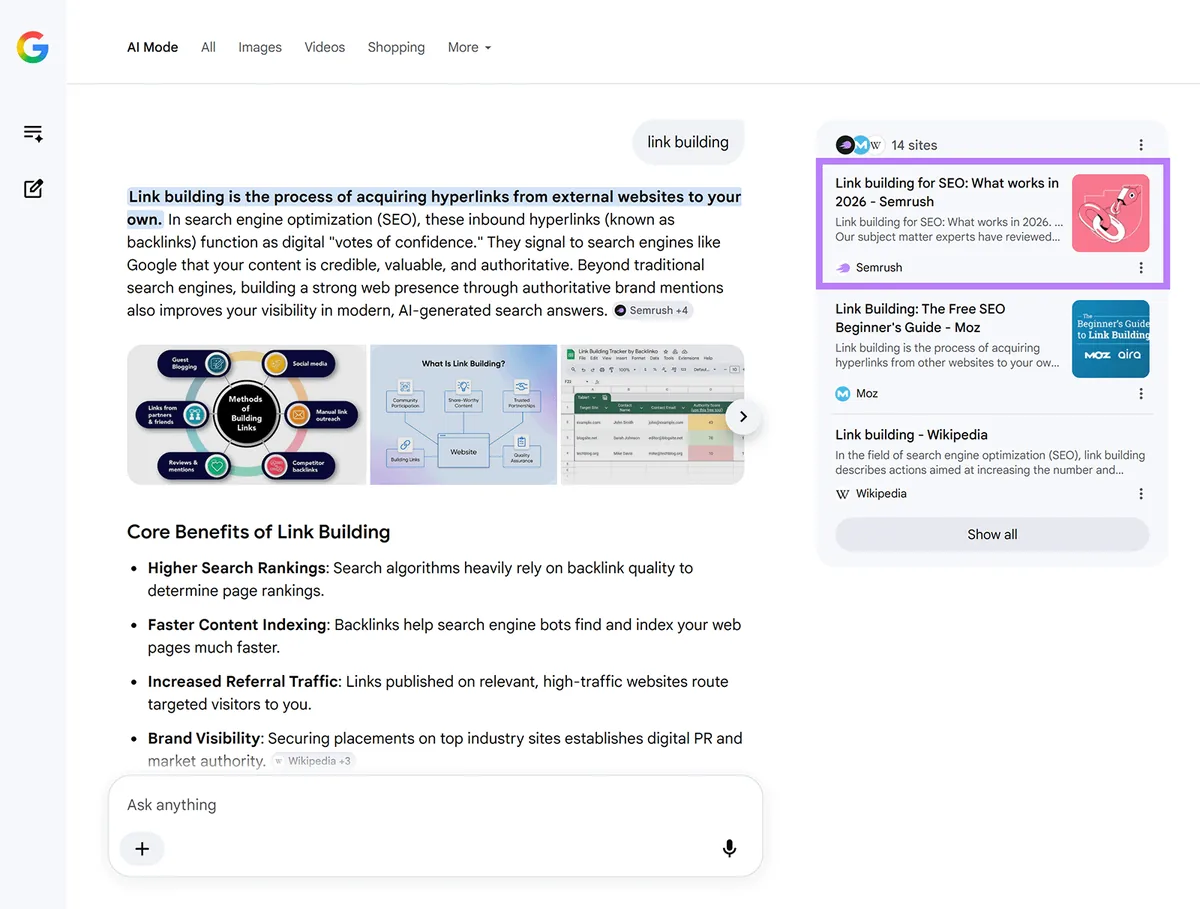Image resolution: width=1200 pixels, height=909 pixels.
Task: Advance image carousel with right arrow
Action: point(743,416)
